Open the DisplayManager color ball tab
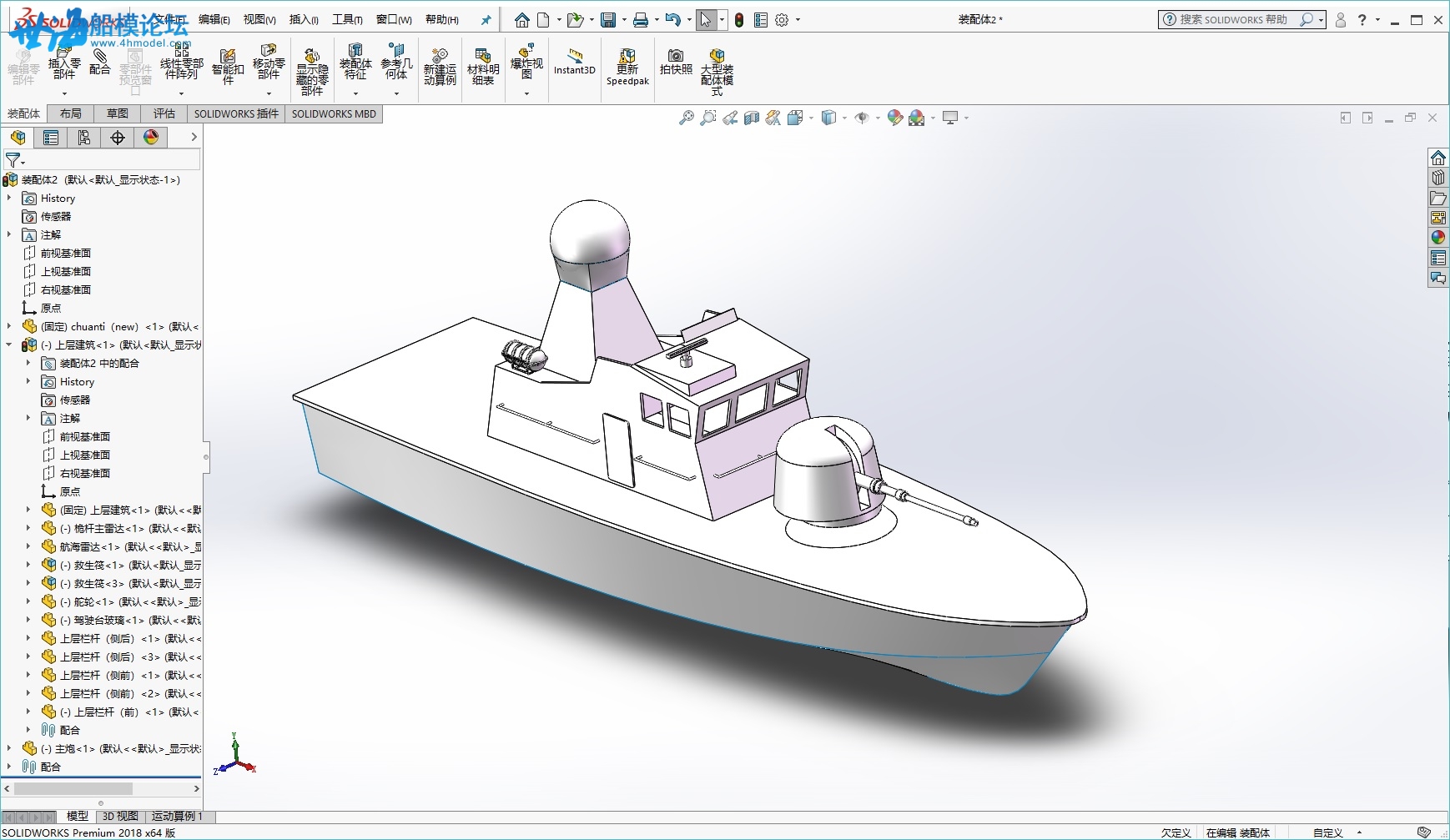Image resolution: width=1450 pixels, height=840 pixels. (151, 138)
